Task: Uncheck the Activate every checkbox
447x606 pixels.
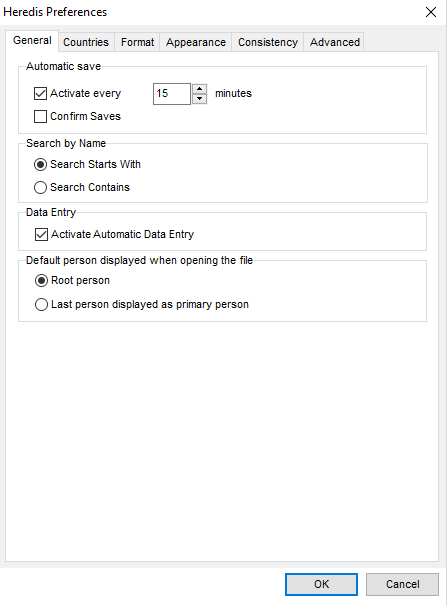Action: point(41,94)
